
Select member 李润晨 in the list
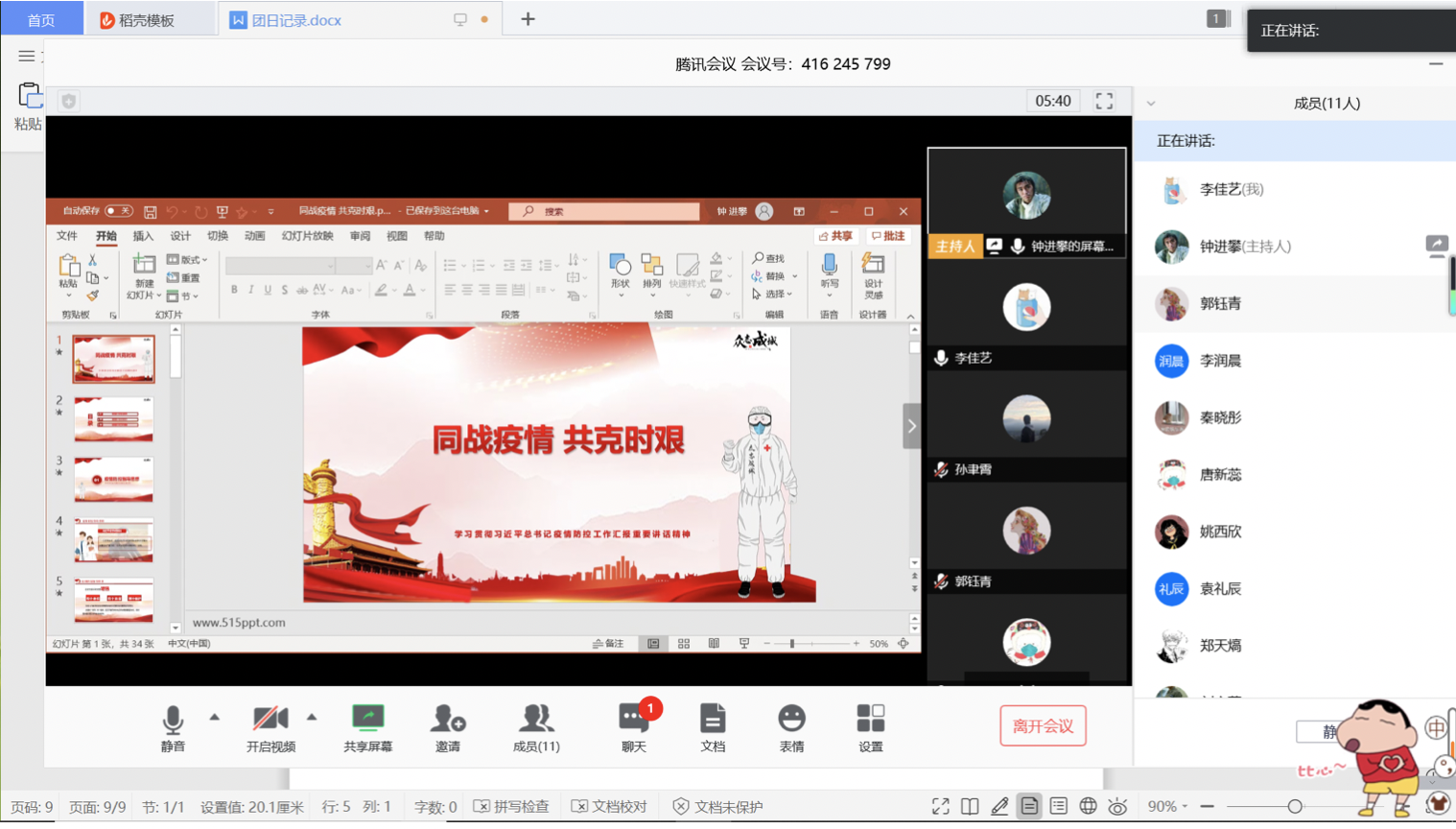click(1220, 361)
